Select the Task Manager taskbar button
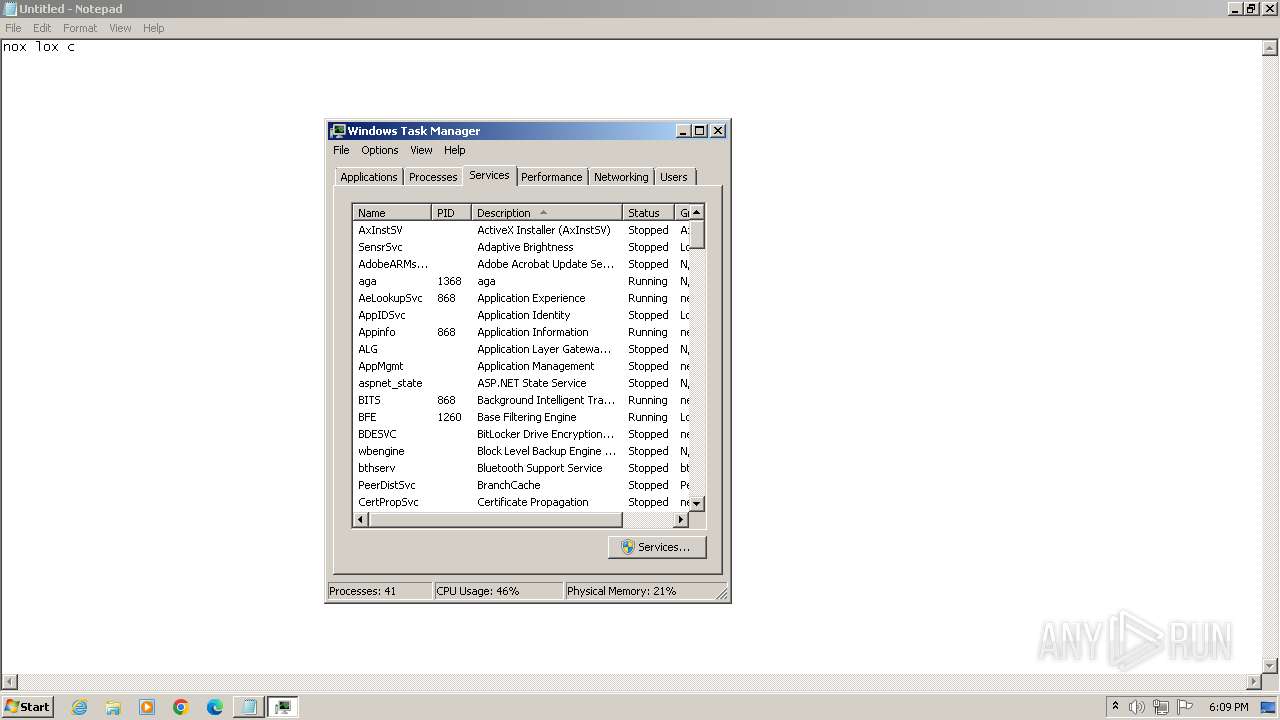The width and height of the screenshot is (1280, 720). 283,707
